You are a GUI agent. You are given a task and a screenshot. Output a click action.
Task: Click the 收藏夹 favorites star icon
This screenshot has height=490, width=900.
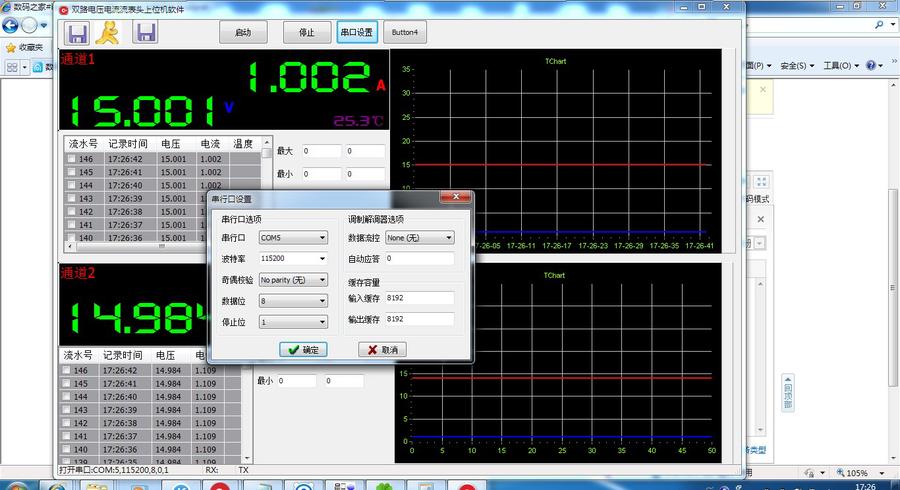click(x=11, y=46)
